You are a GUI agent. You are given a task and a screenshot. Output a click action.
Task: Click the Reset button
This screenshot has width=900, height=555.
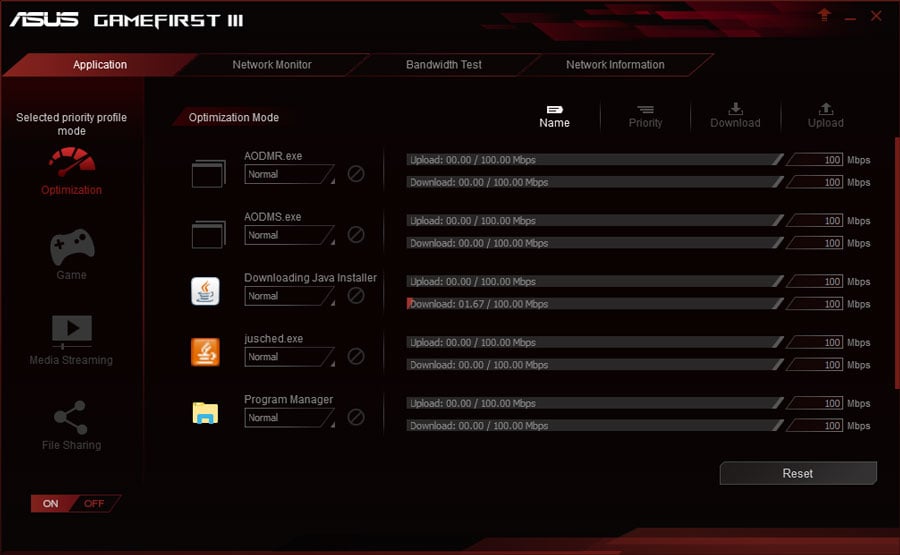[798, 473]
